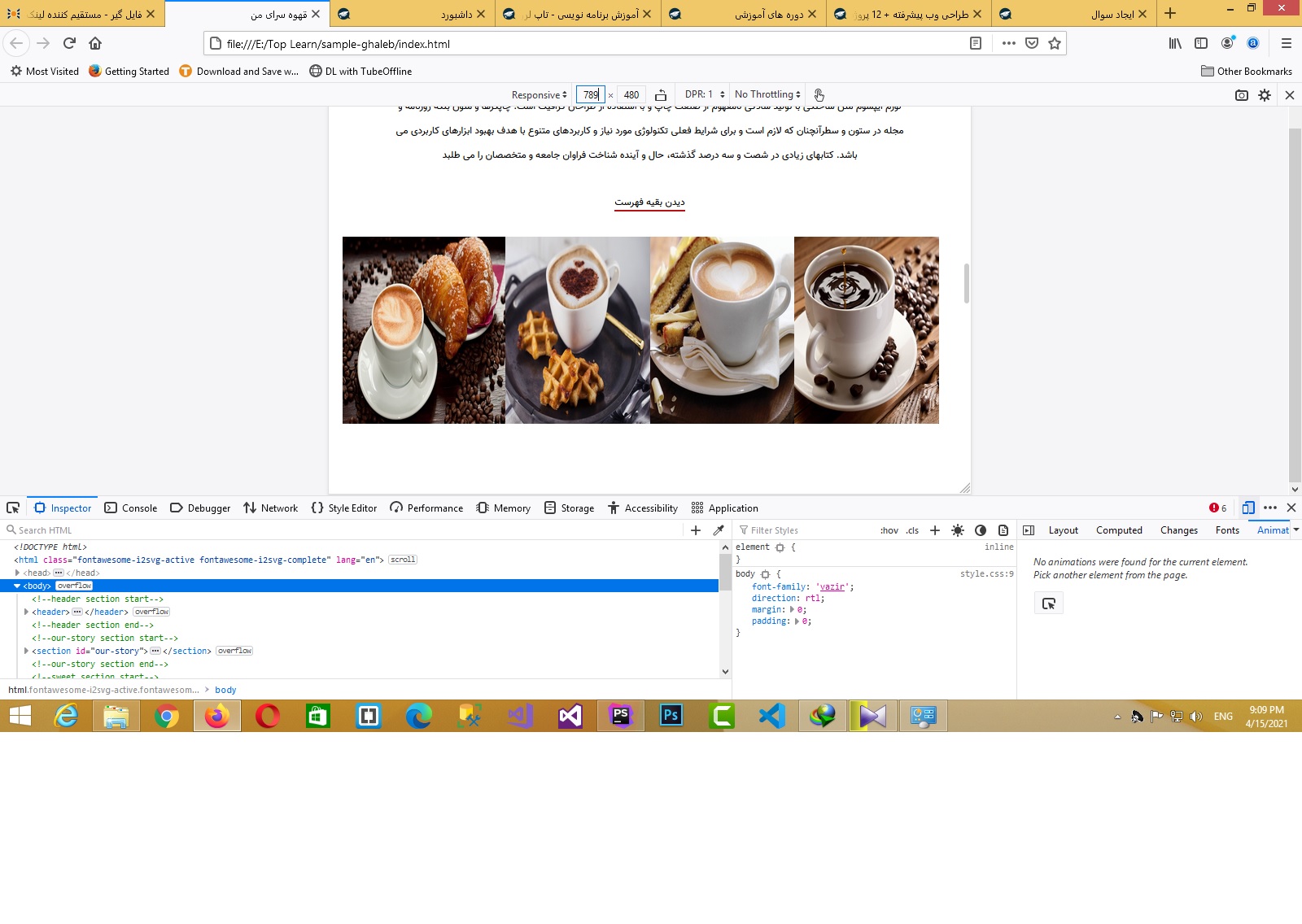Toggle touch simulation

819,95
